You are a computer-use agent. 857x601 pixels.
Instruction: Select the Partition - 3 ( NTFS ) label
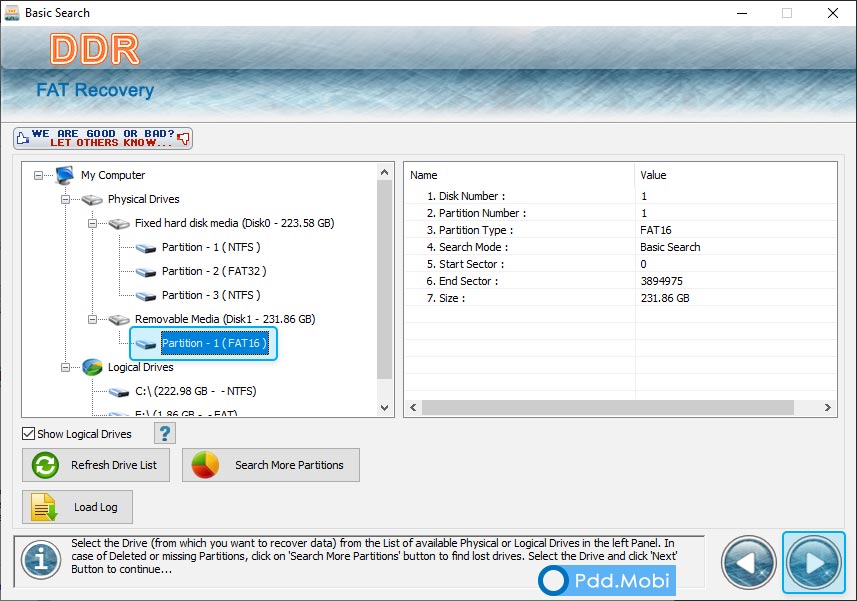click(x=211, y=296)
